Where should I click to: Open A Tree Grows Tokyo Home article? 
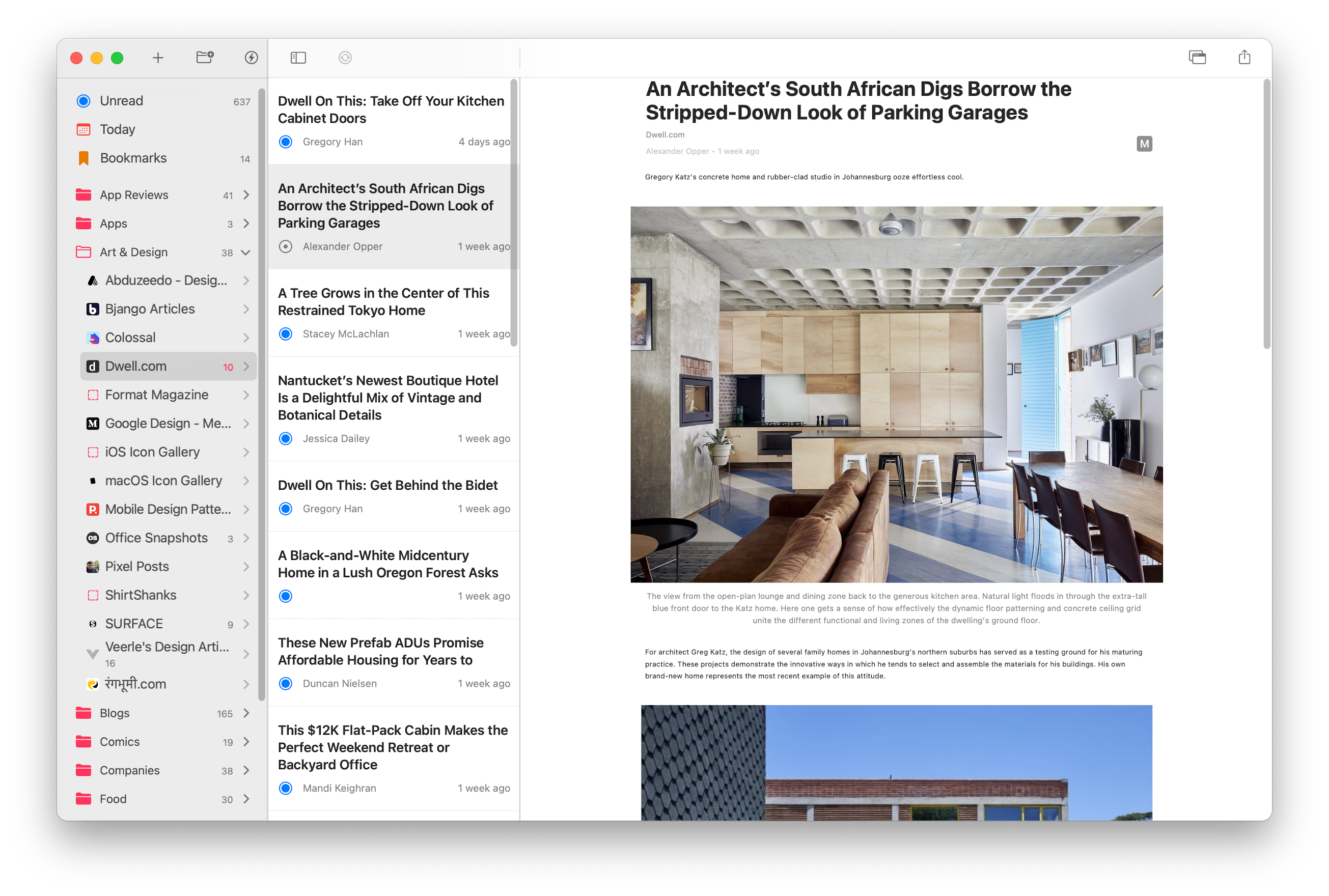(393, 313)
